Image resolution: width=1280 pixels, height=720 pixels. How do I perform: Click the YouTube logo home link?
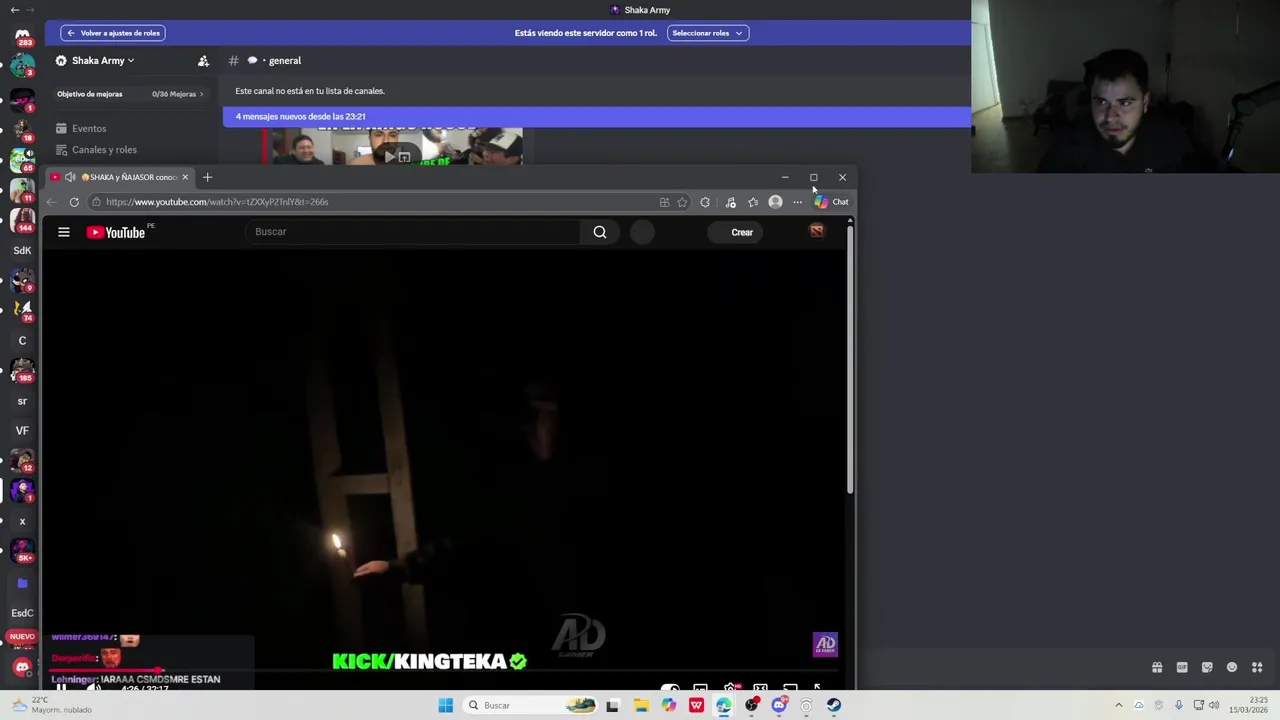click(116, 232)
